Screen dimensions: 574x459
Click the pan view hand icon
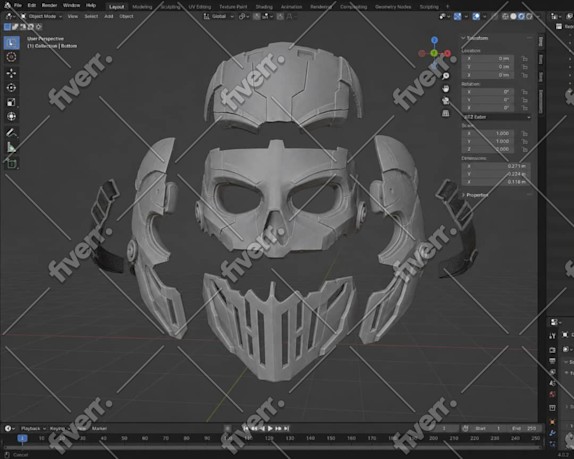[x=446, y=89]
